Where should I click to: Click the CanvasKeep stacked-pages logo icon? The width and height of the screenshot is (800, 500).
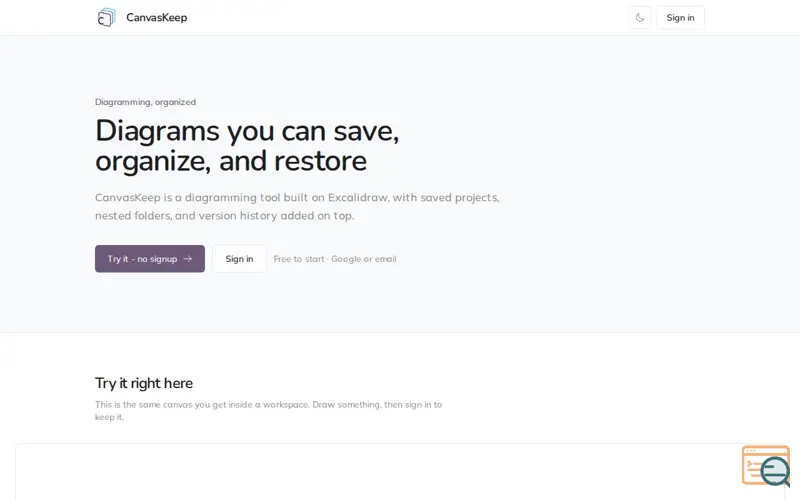click(x=107, y=17)
